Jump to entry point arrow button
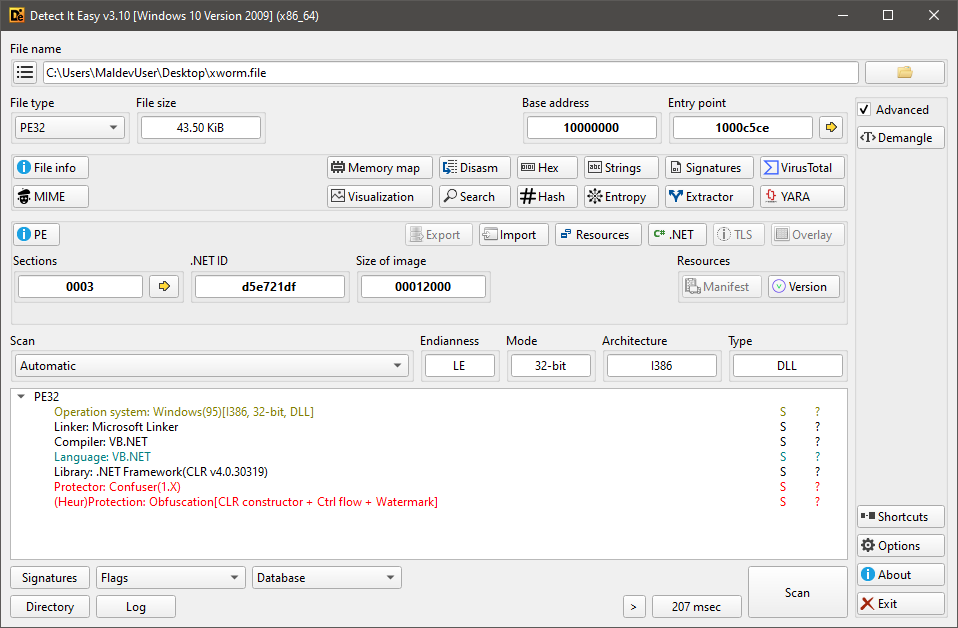Screen dimensions: 958x628 pos(831,127)
